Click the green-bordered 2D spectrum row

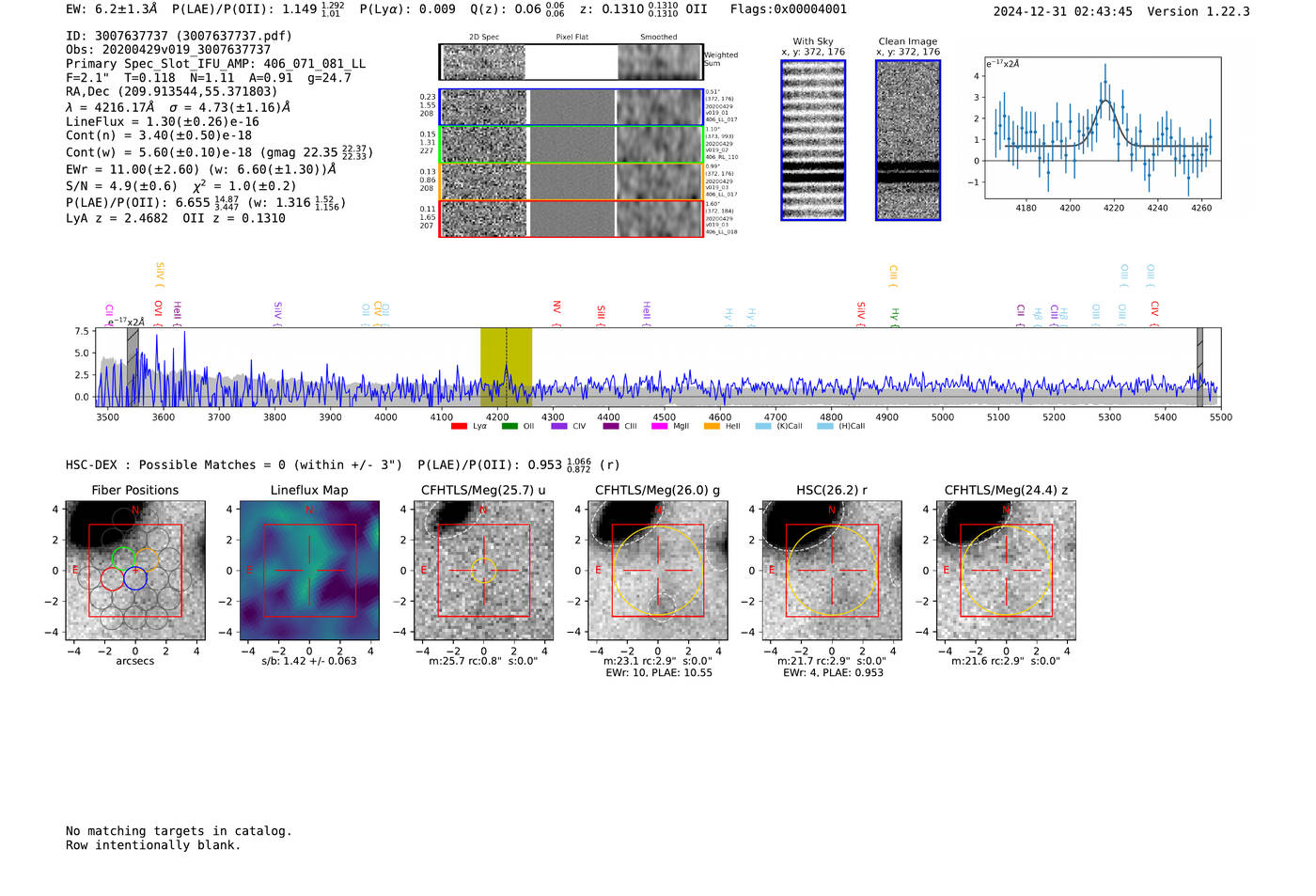tap(571, 145)
